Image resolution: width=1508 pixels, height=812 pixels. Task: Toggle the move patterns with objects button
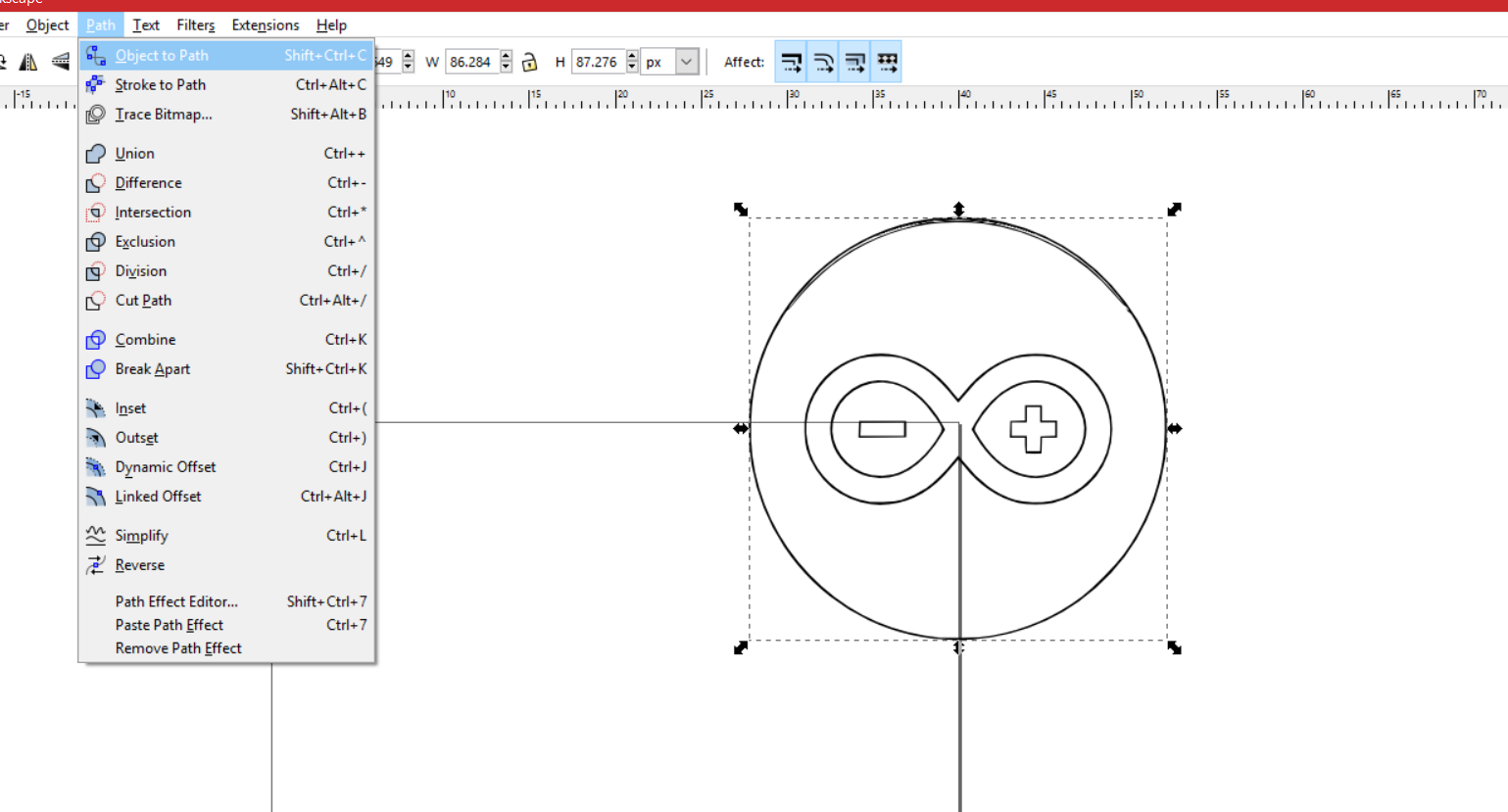point(887,61)
